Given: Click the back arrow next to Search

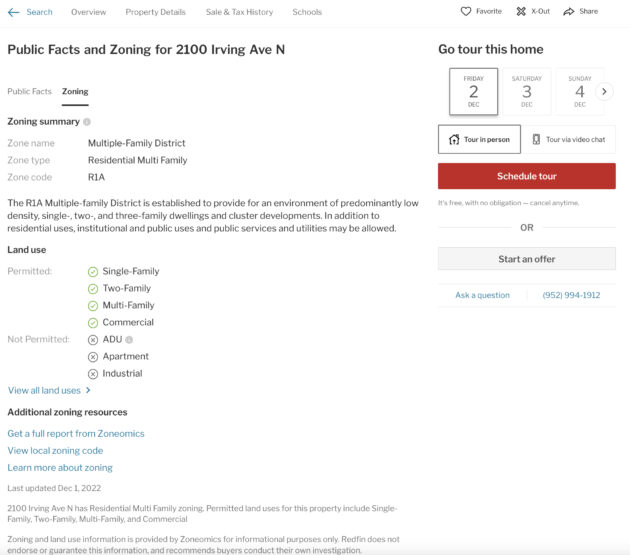Looking at the screenshot, I should pyautogui.click(x=13, y=12).
